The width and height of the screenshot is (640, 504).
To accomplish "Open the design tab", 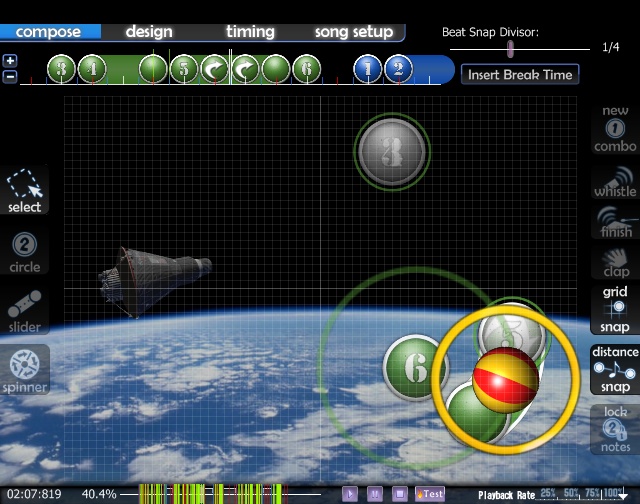I will (149, 32).
